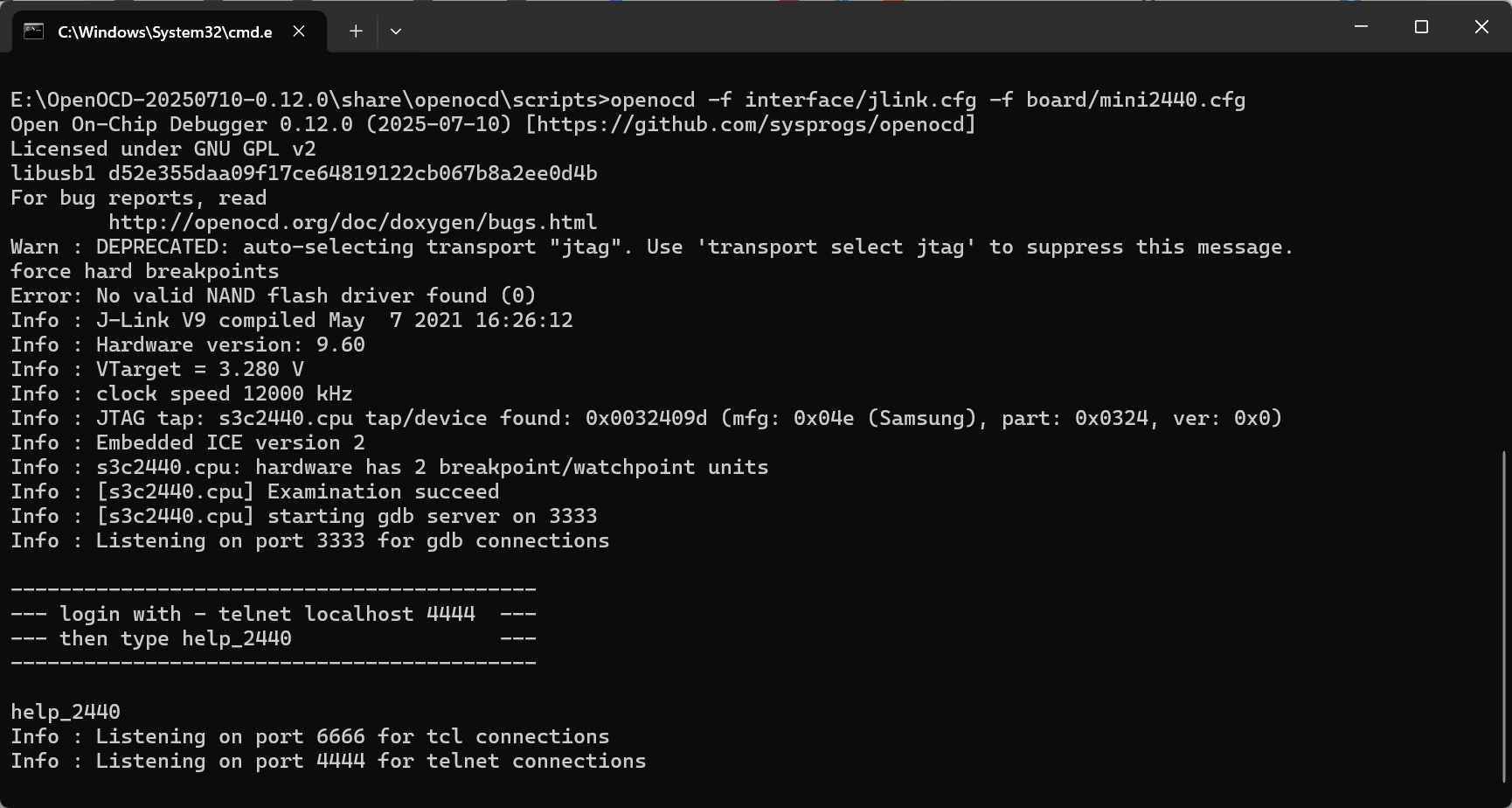Image resolution: width=1512 pixels, height=808 pixels.
Task: Click the cmd.exe icon on the terminal tab
Action: pos(31,31)
